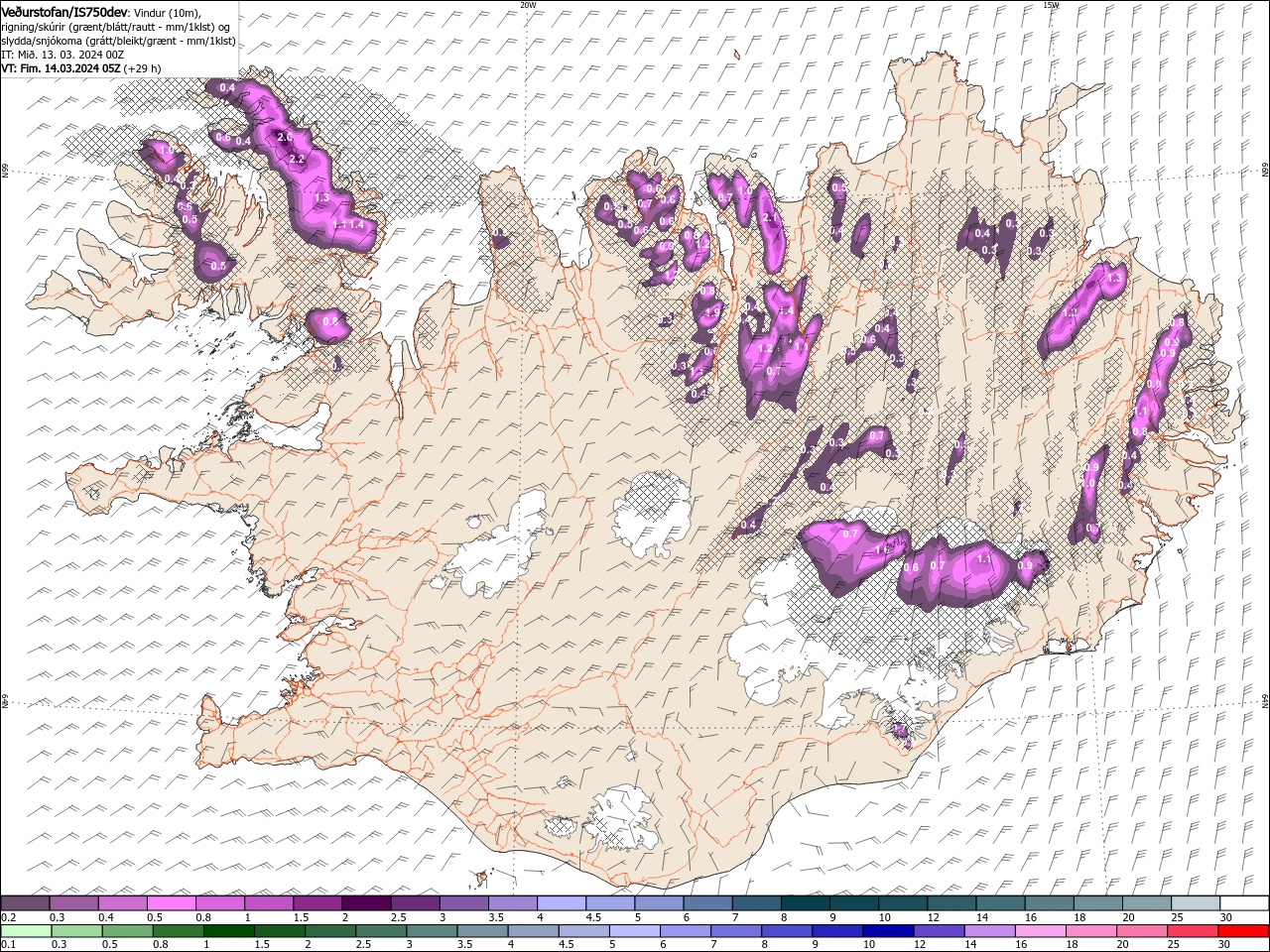Click the 2.1 snowfall value in north Iceland
The height and width of the screenshot is (952, 1270).
coord(768,217)
